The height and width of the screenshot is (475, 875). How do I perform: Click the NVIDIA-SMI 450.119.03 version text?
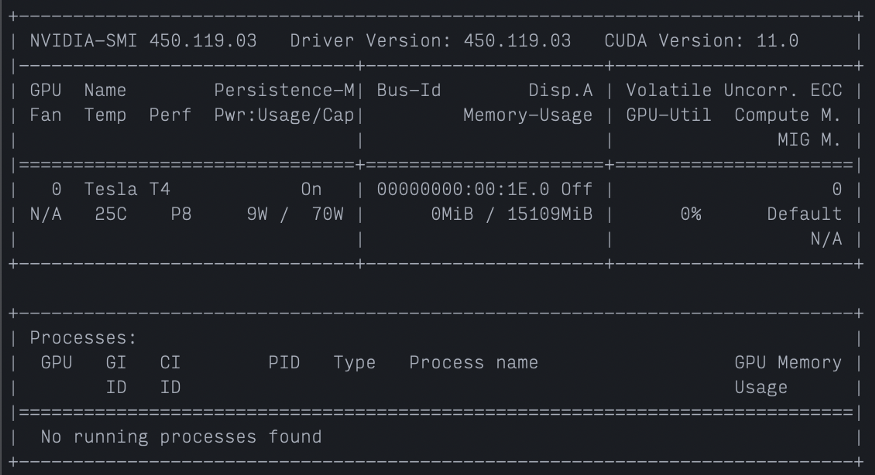coord(143,43)
